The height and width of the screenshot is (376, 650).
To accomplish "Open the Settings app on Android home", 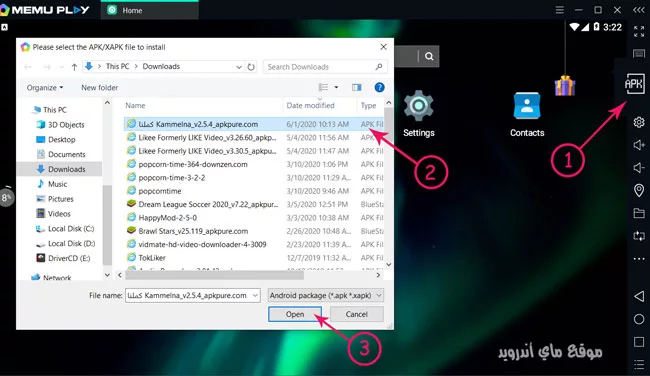I will coord(419,114).
